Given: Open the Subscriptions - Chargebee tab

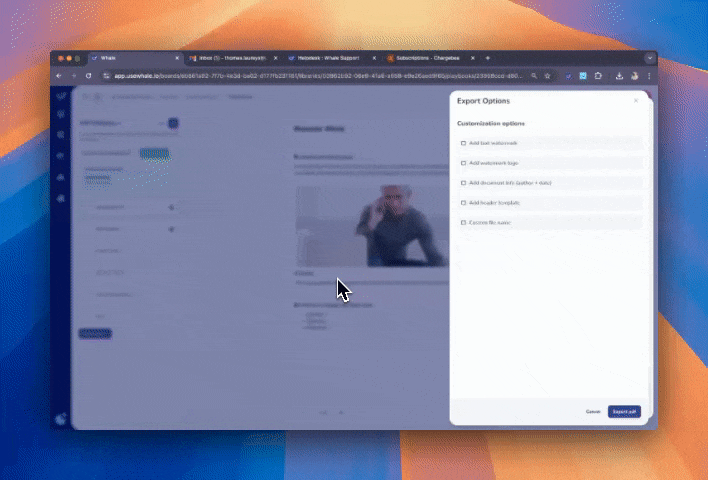Looking at the screenshot, I should coord(429,58).
